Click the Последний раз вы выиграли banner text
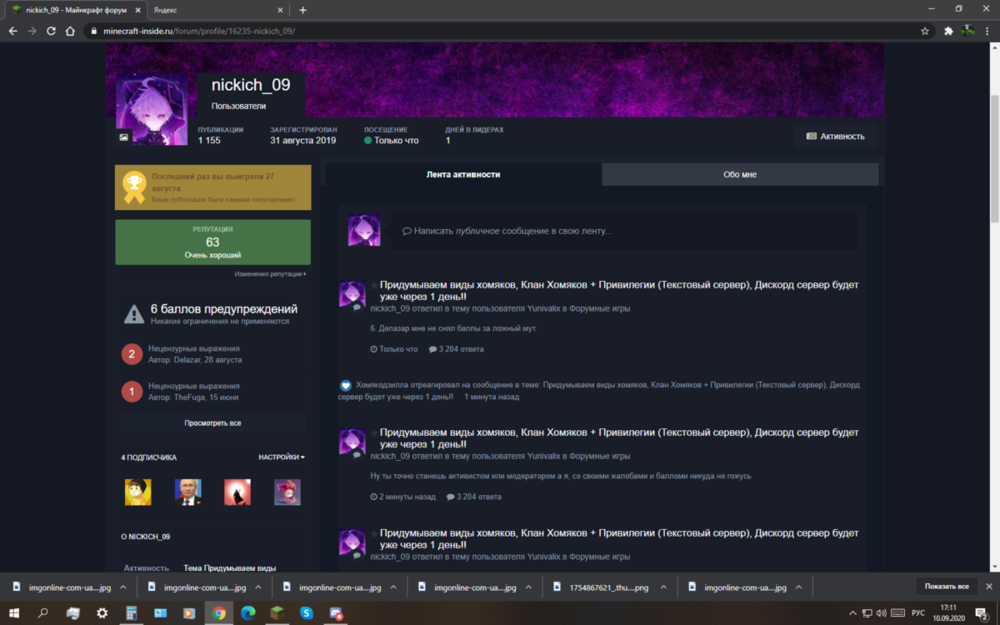 [x=213, y=182]
